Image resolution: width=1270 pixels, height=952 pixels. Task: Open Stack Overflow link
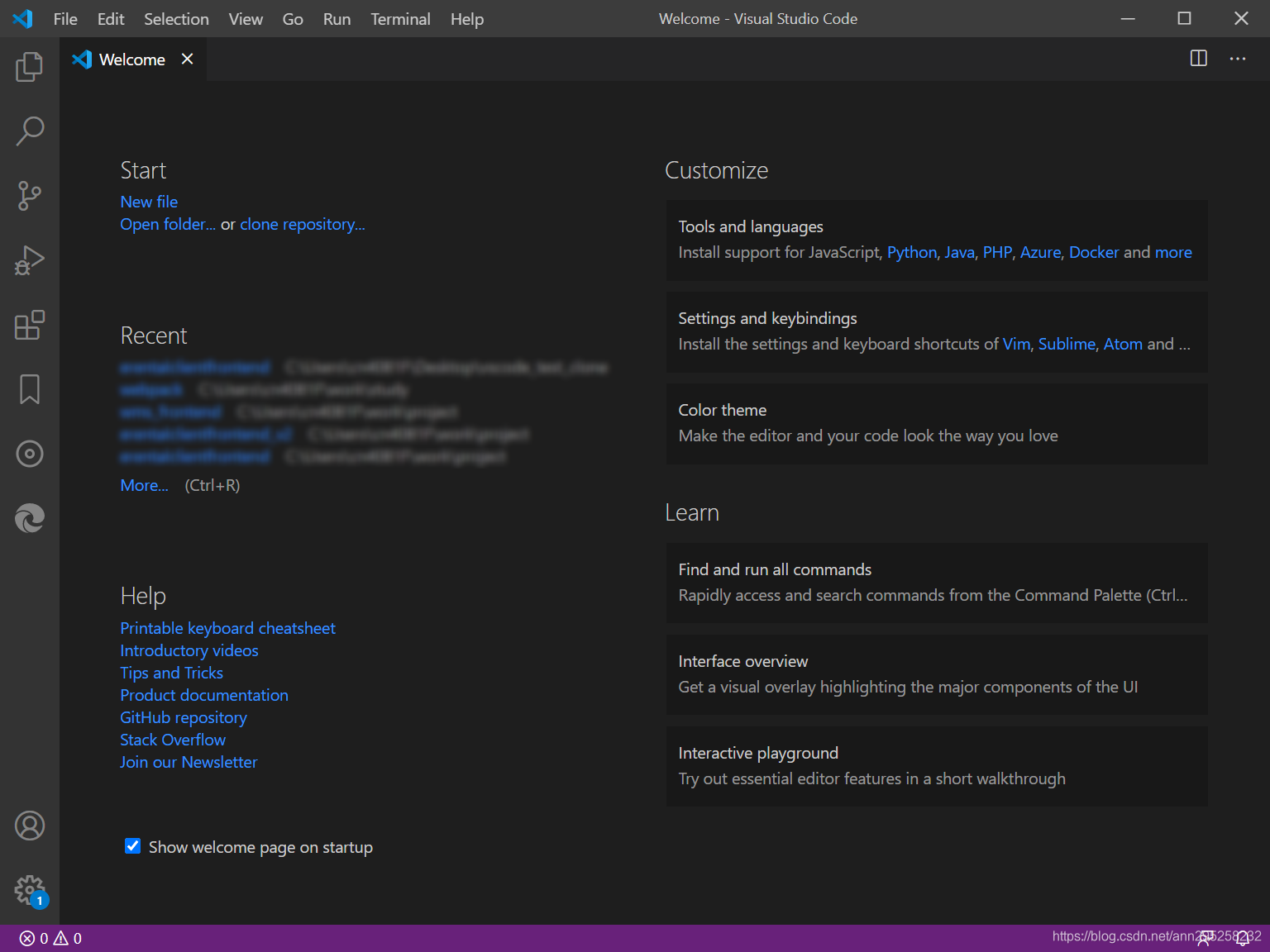(173, 740)
